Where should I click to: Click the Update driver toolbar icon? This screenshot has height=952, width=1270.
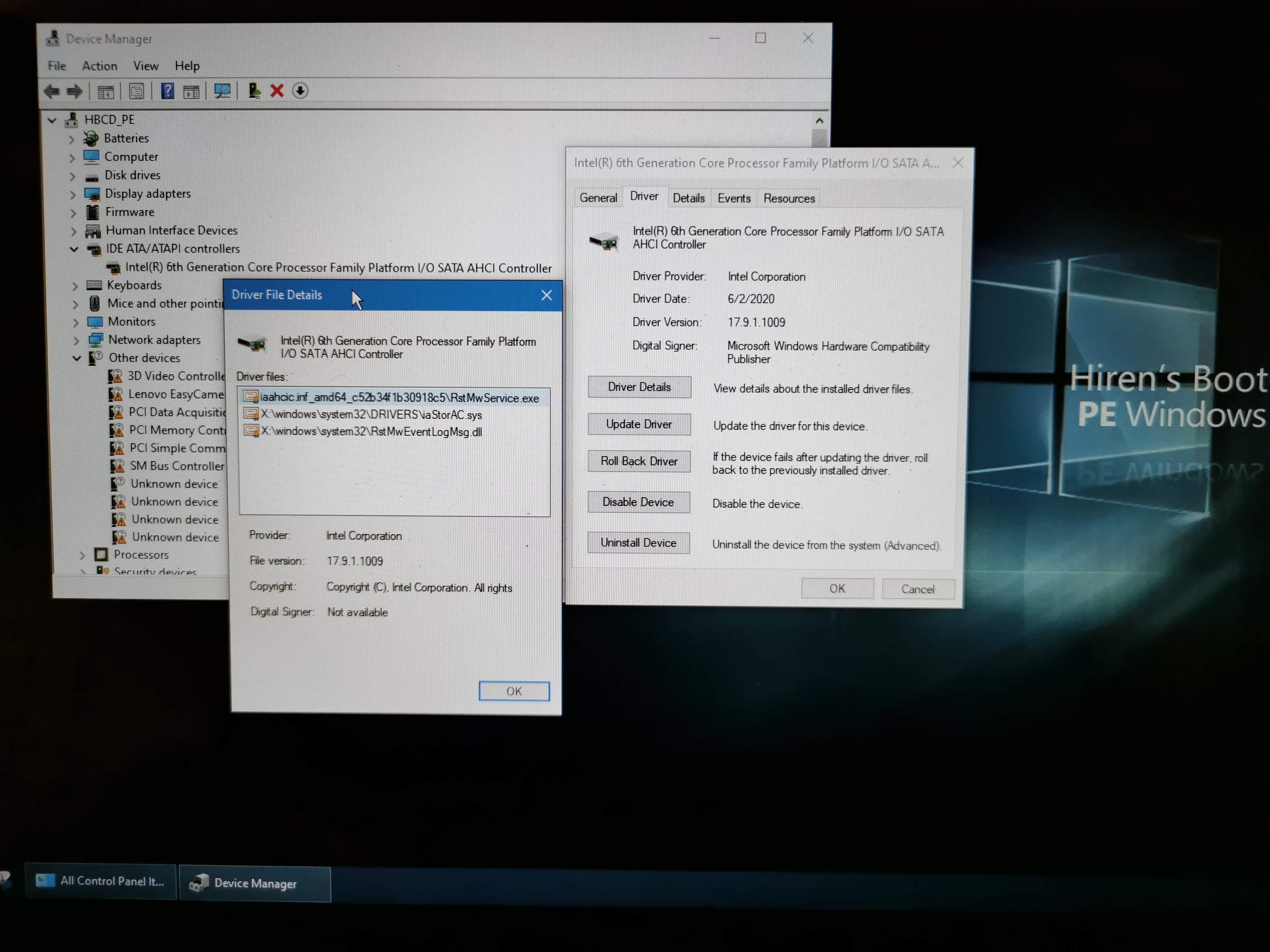click(254, 91)
